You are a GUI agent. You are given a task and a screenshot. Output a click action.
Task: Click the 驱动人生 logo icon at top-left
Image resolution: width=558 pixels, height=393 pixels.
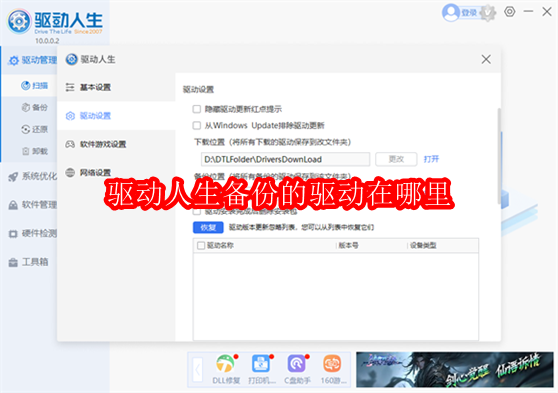pyautogui.click(x=19, y=21)
